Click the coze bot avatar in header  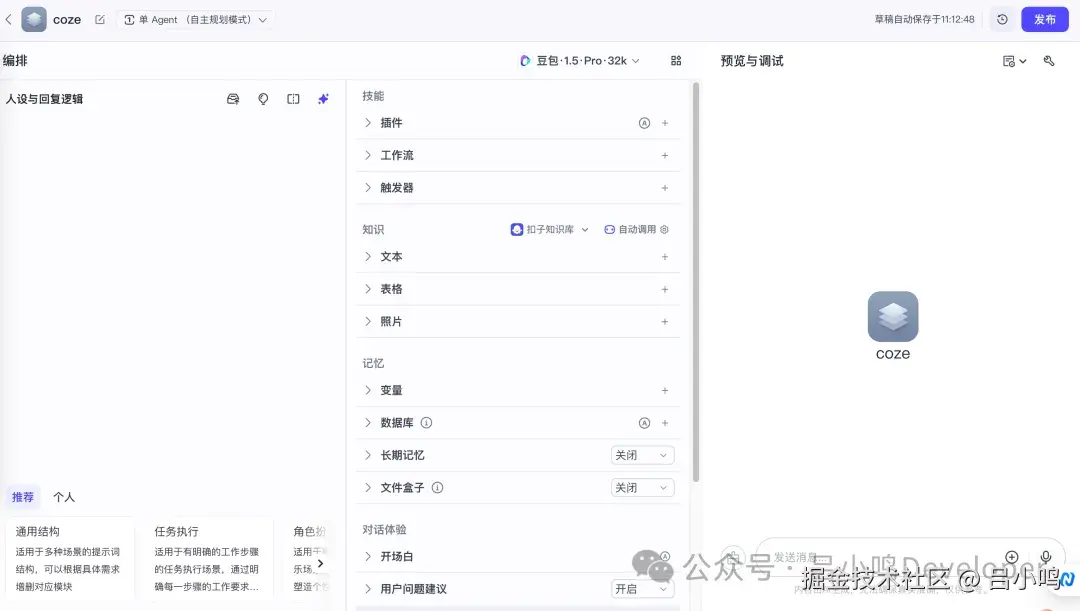tap(34, 19)
